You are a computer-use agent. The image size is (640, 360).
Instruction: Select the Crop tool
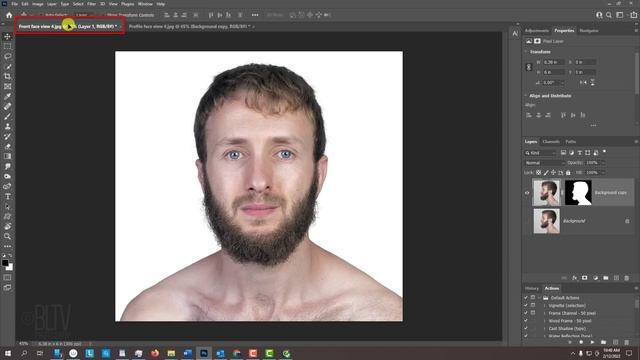pyautogui.click(x=7, y=76)
